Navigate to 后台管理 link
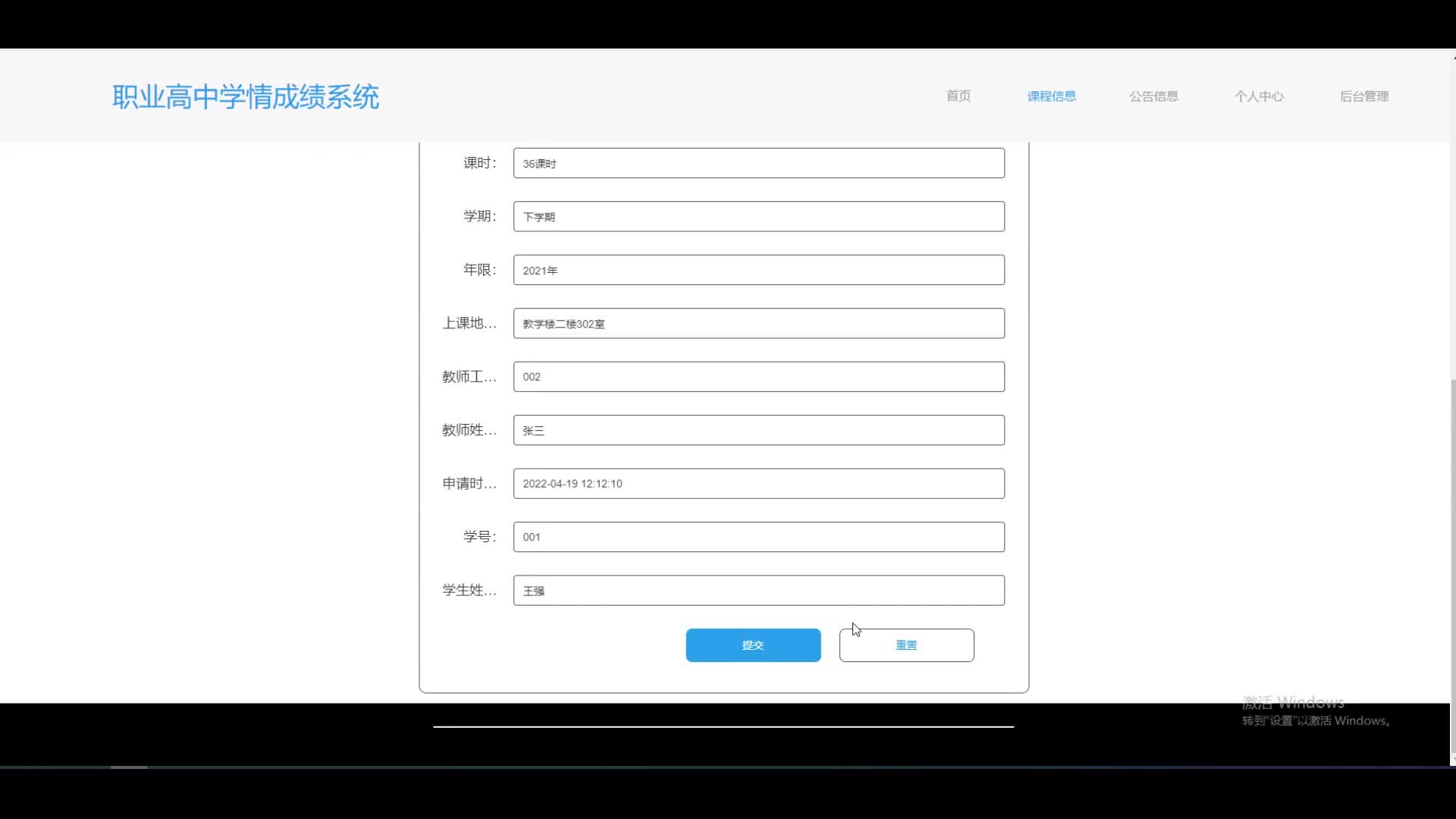 1363,96
